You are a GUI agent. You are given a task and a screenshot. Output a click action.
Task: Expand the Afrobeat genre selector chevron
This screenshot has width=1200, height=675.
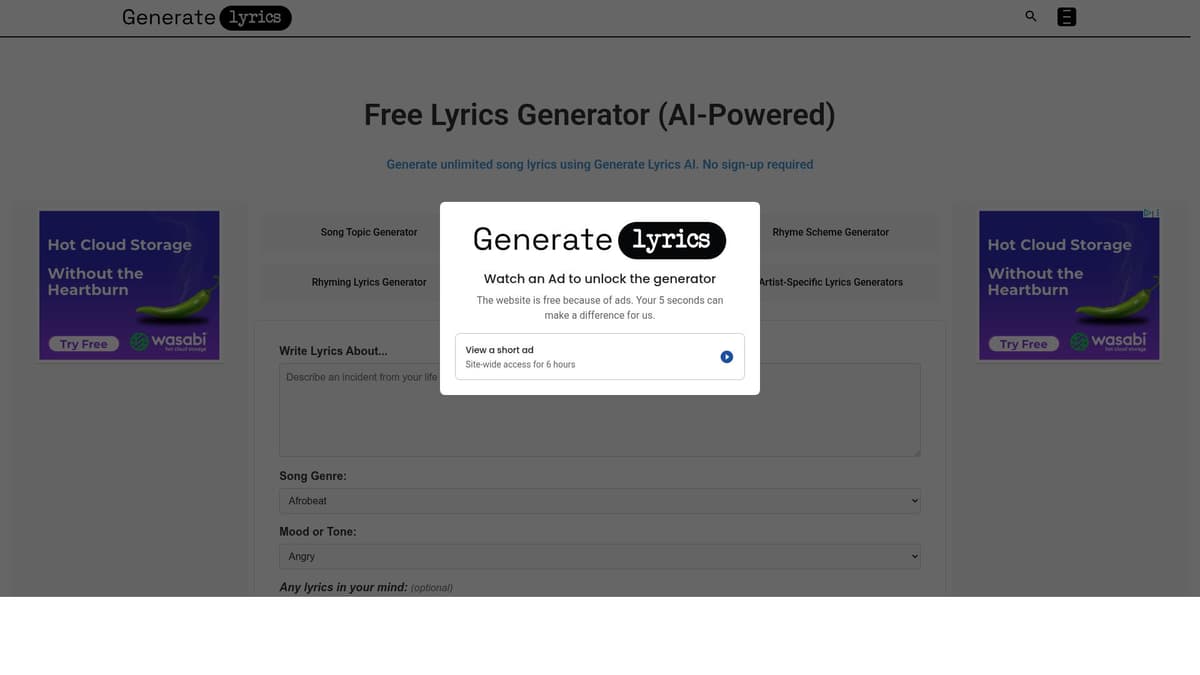pos(911,500)
